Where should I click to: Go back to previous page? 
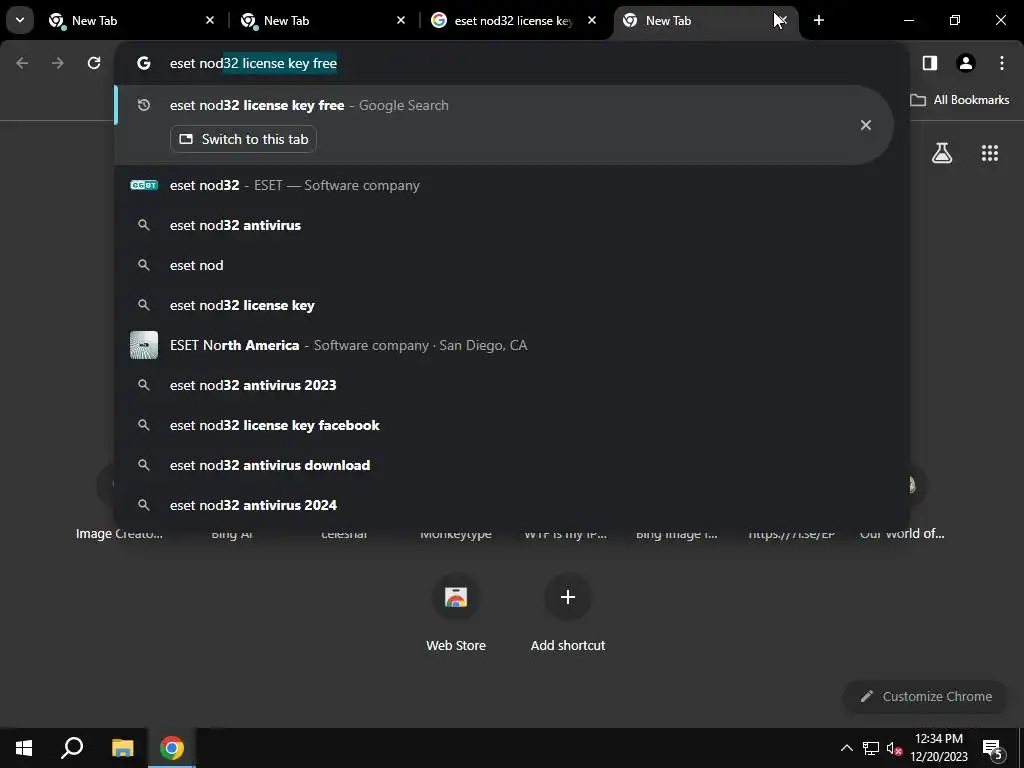pos(22,63)
